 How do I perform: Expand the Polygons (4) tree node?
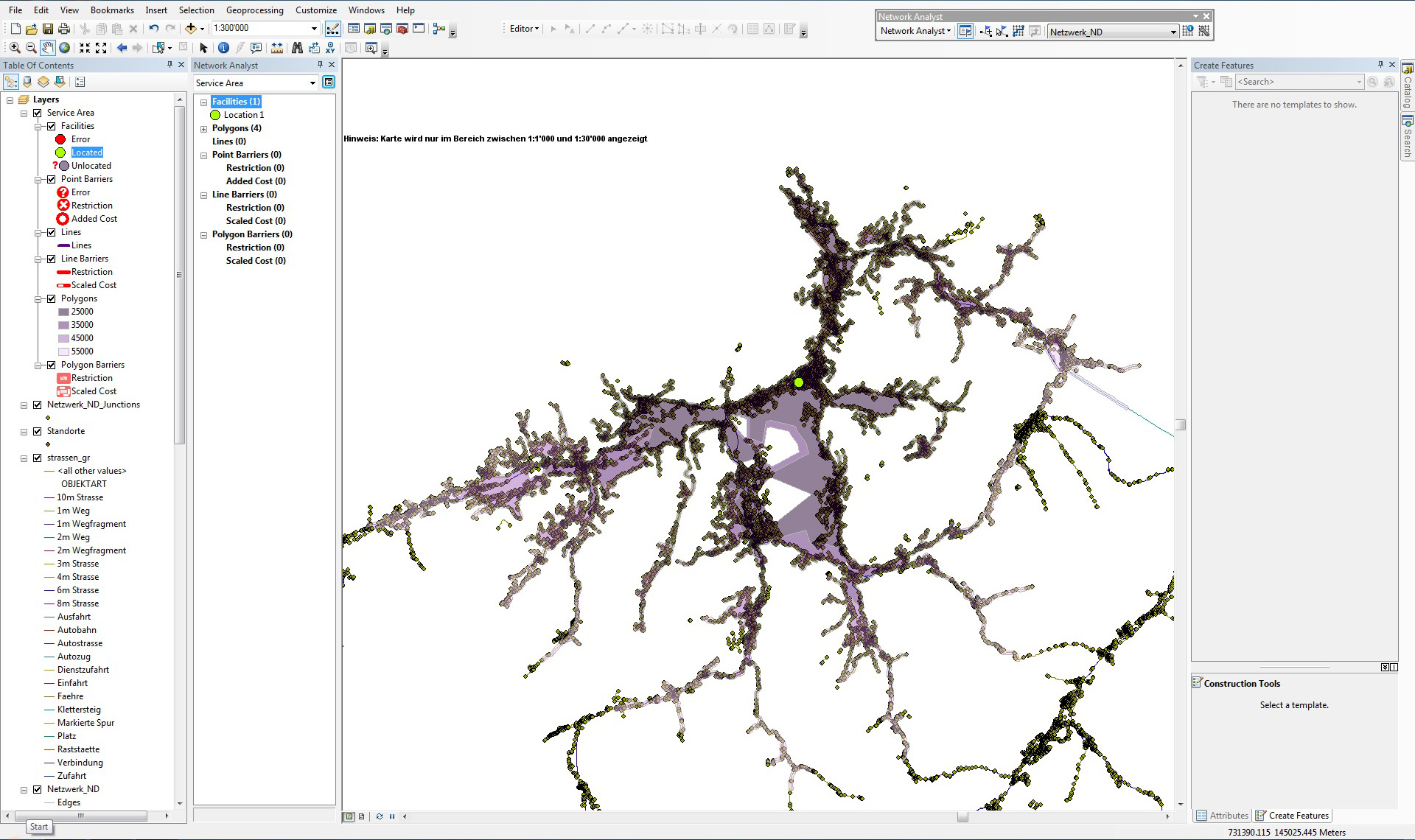click(204, 129)
